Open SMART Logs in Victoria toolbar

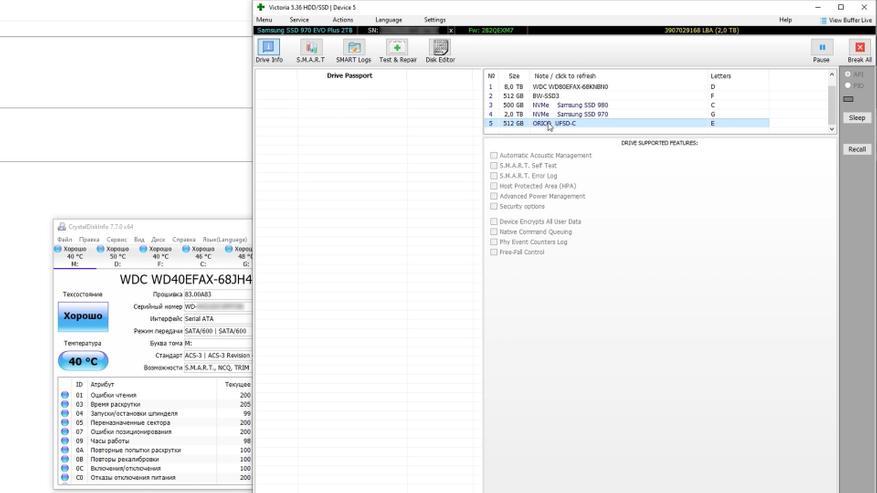pyautogui.click(x=353, y=51)
